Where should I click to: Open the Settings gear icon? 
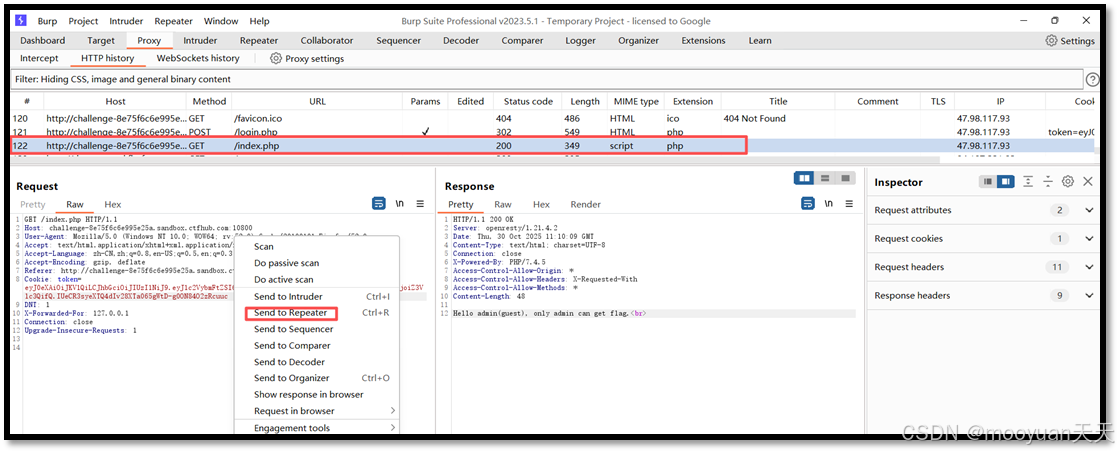[x=1051, y=41]
